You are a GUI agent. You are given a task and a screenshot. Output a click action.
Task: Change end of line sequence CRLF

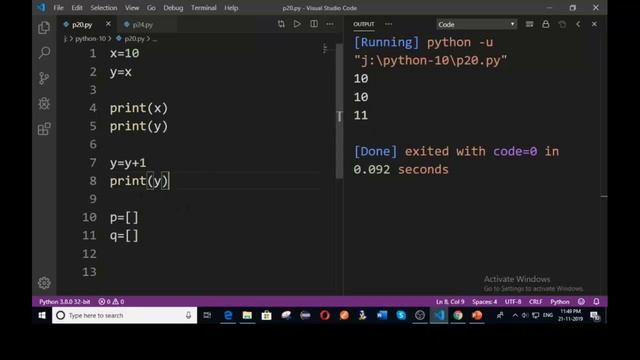536,302
